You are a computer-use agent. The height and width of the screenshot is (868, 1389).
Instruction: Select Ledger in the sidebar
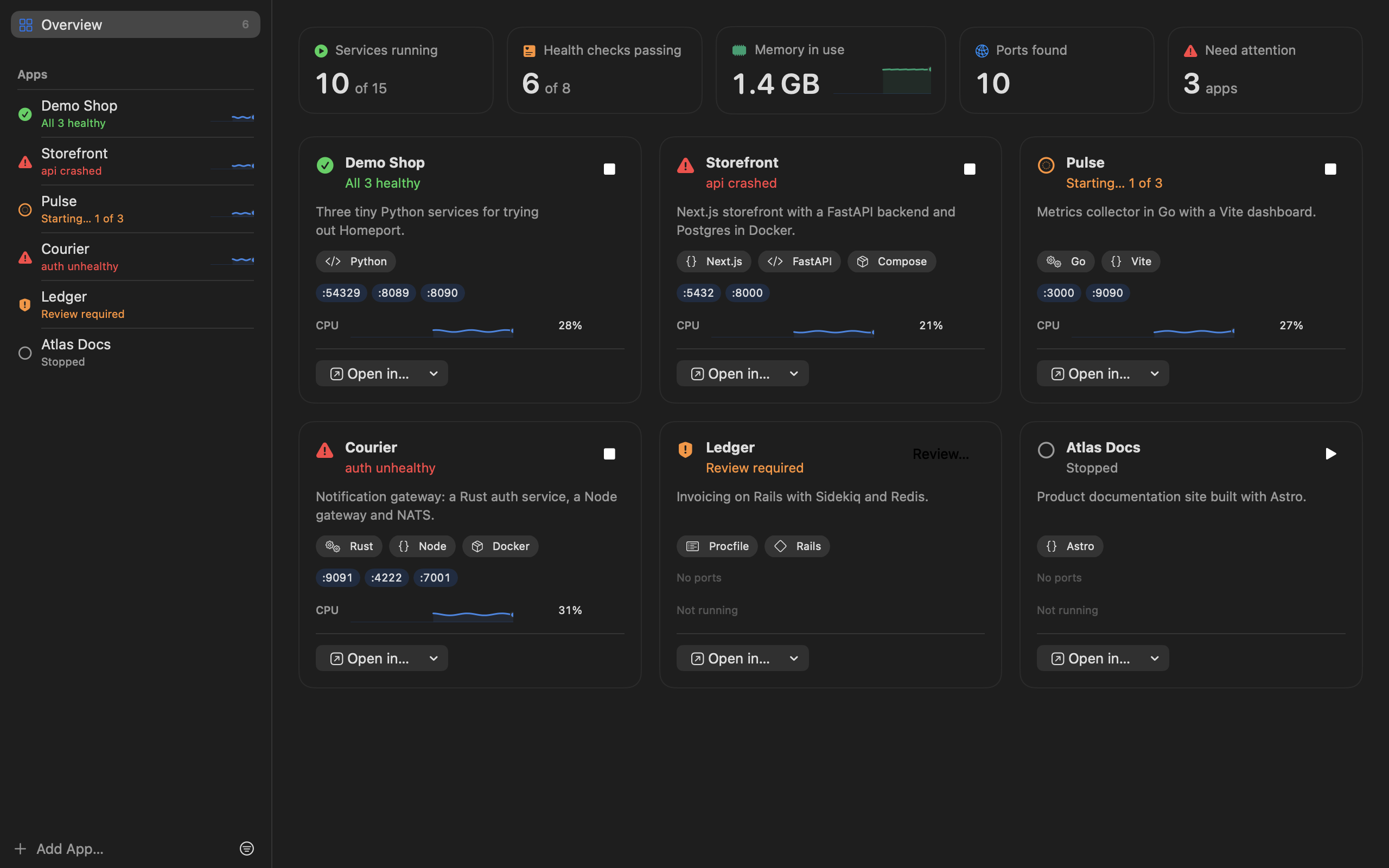tap(136, 304)
